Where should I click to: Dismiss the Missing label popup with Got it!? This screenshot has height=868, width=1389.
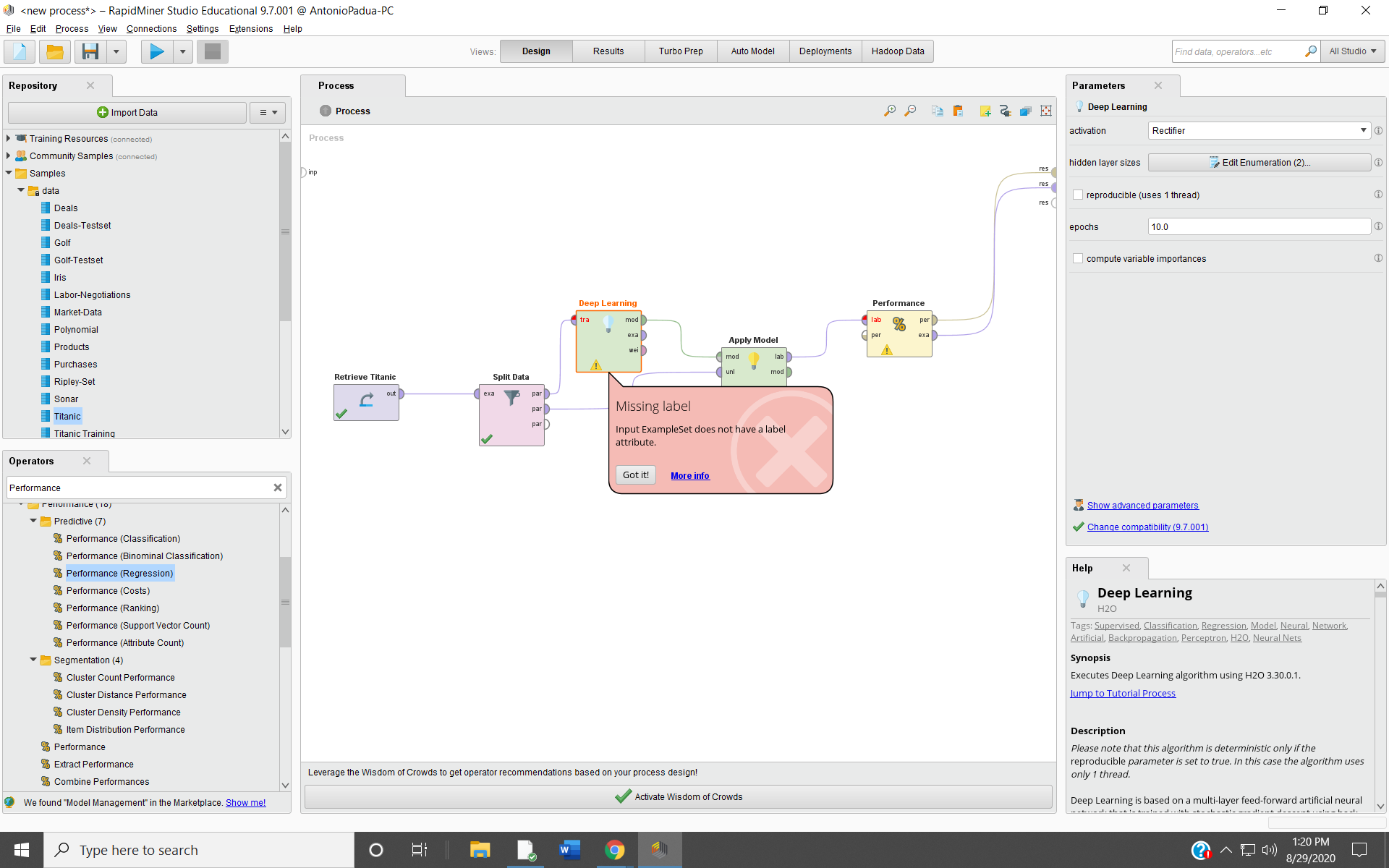[x=636, y=475]
